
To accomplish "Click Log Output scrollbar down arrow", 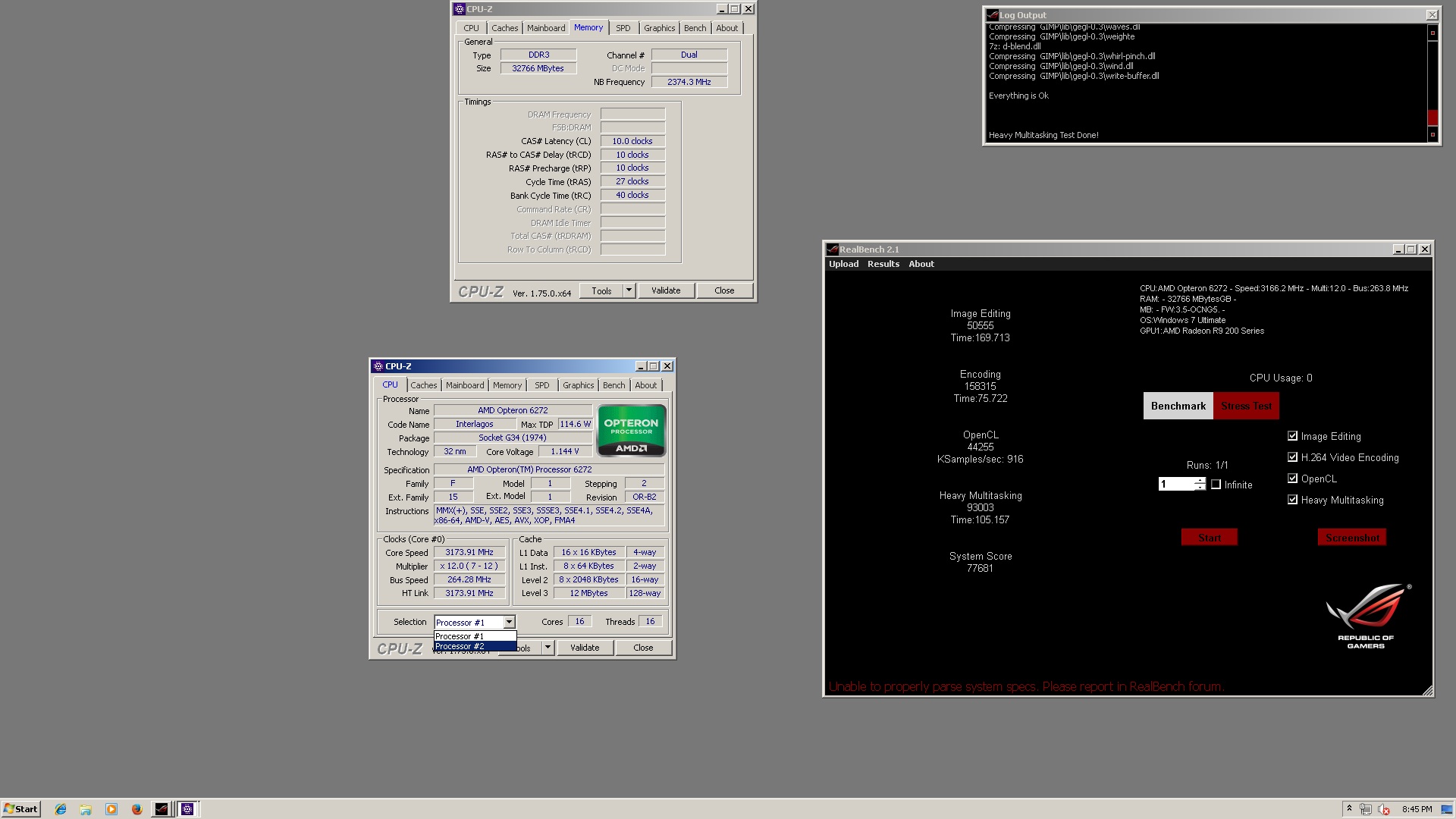I will click(x=1432, y=135).
